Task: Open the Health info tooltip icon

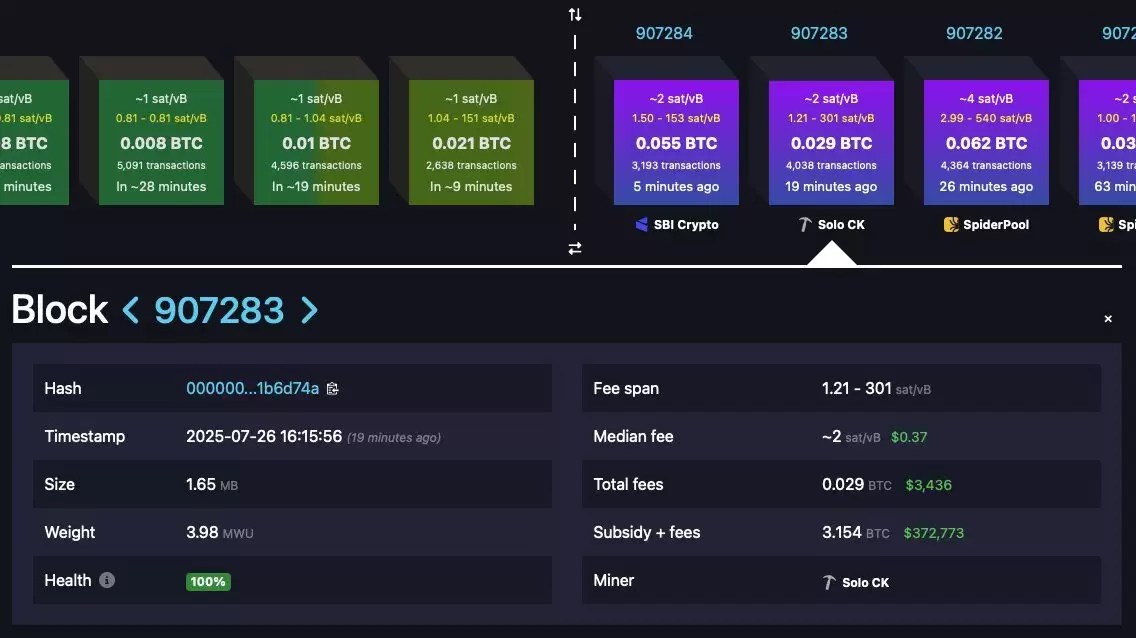Action: (106, 580)
